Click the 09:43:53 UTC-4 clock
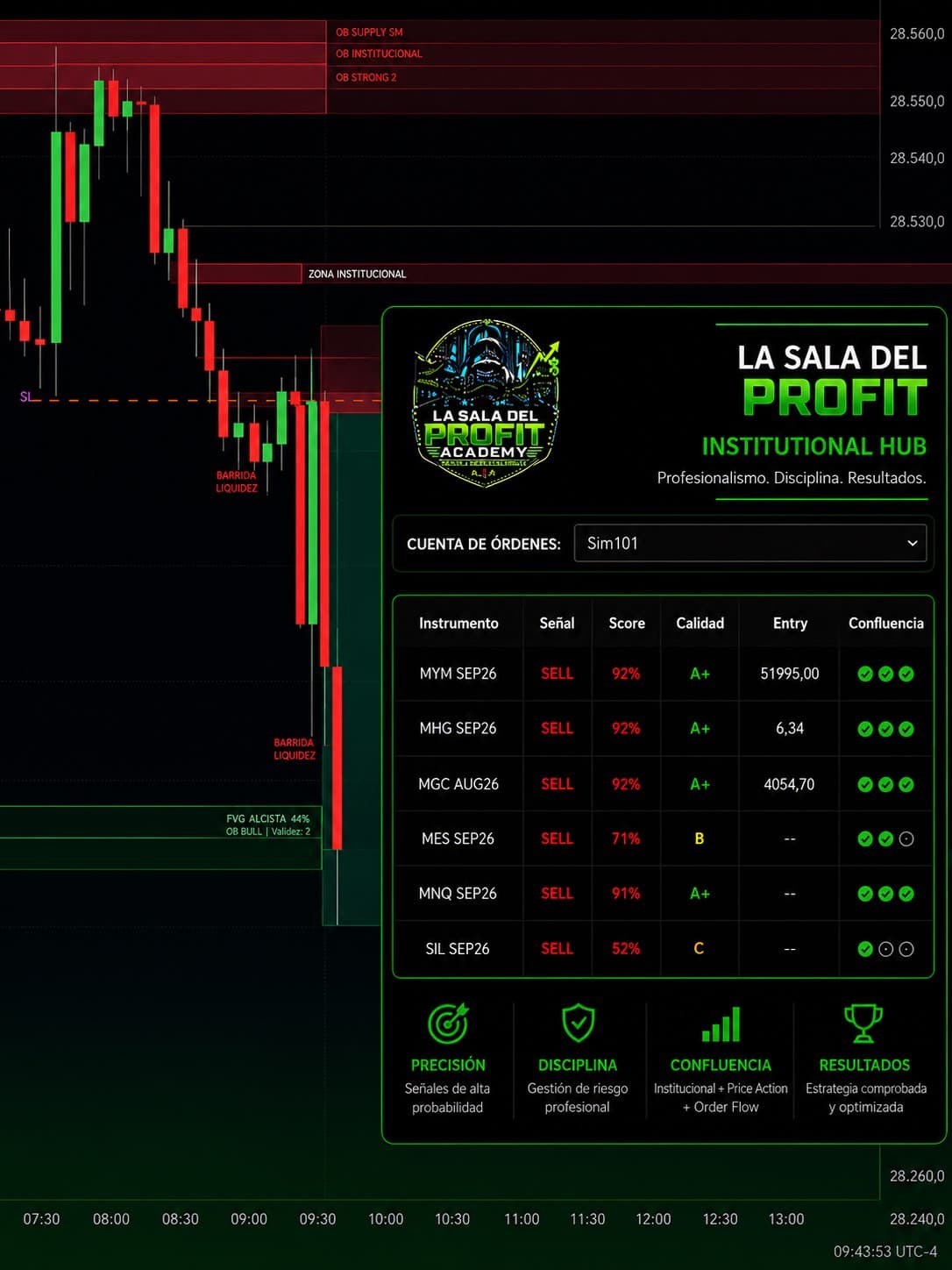 pyautogui.click(x=885, y=1252)
